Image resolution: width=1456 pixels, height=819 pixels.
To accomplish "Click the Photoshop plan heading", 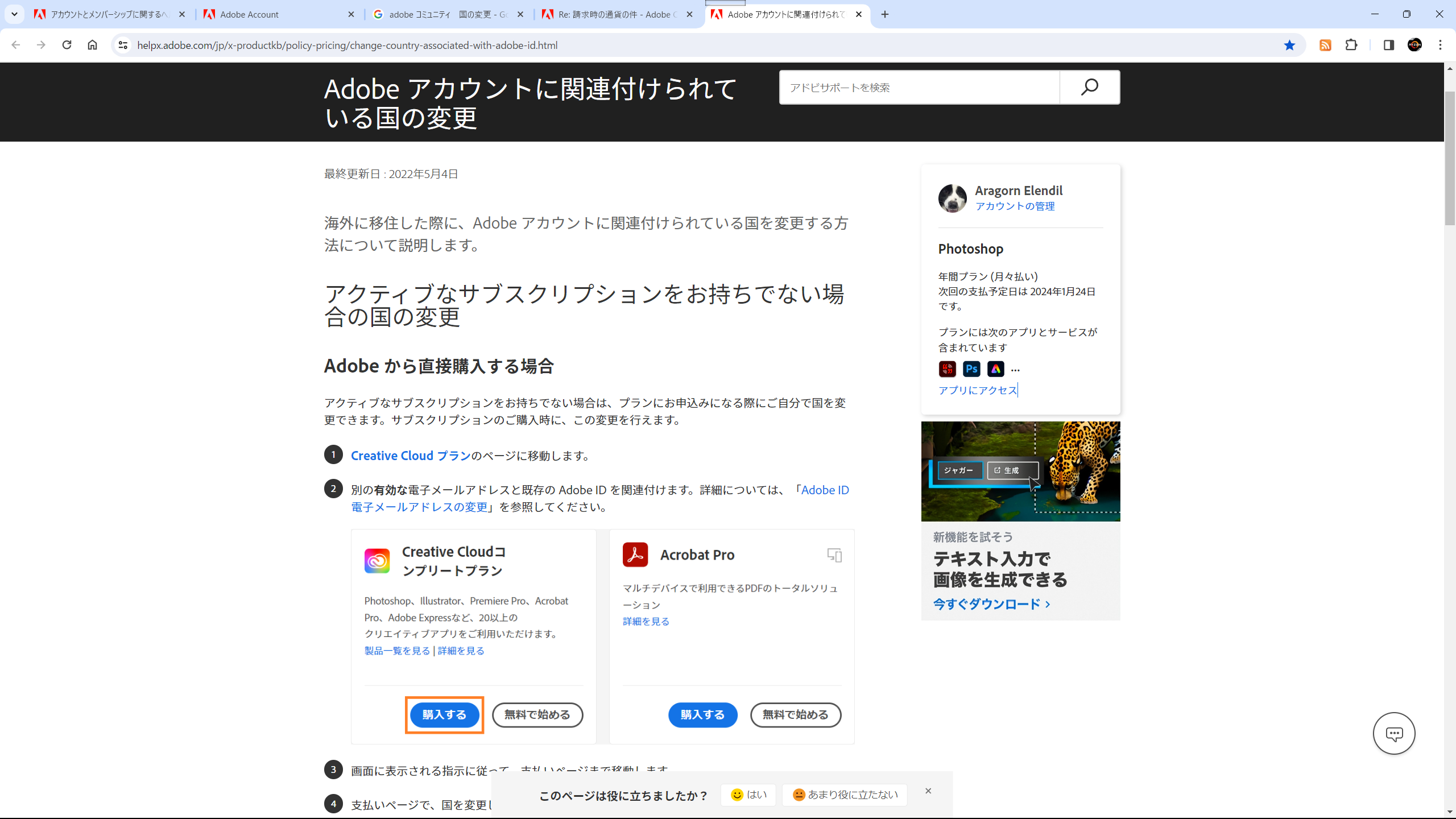I will click(971, 249).
